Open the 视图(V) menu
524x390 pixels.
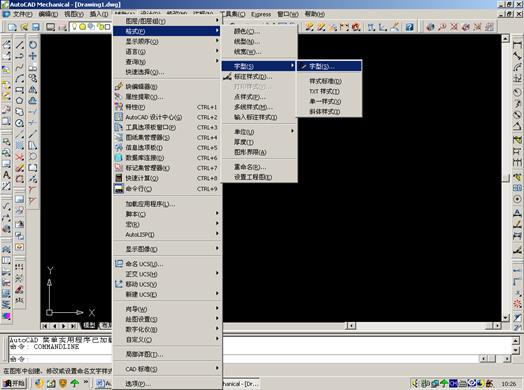coord(74,14)
